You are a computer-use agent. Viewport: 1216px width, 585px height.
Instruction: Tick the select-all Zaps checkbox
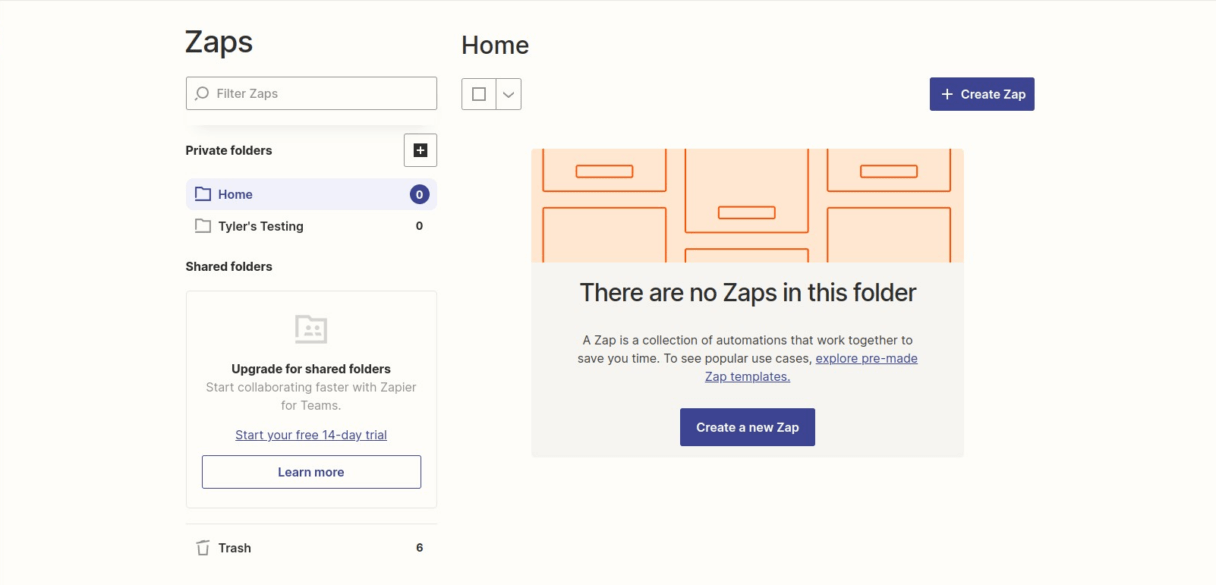[479, 94]
